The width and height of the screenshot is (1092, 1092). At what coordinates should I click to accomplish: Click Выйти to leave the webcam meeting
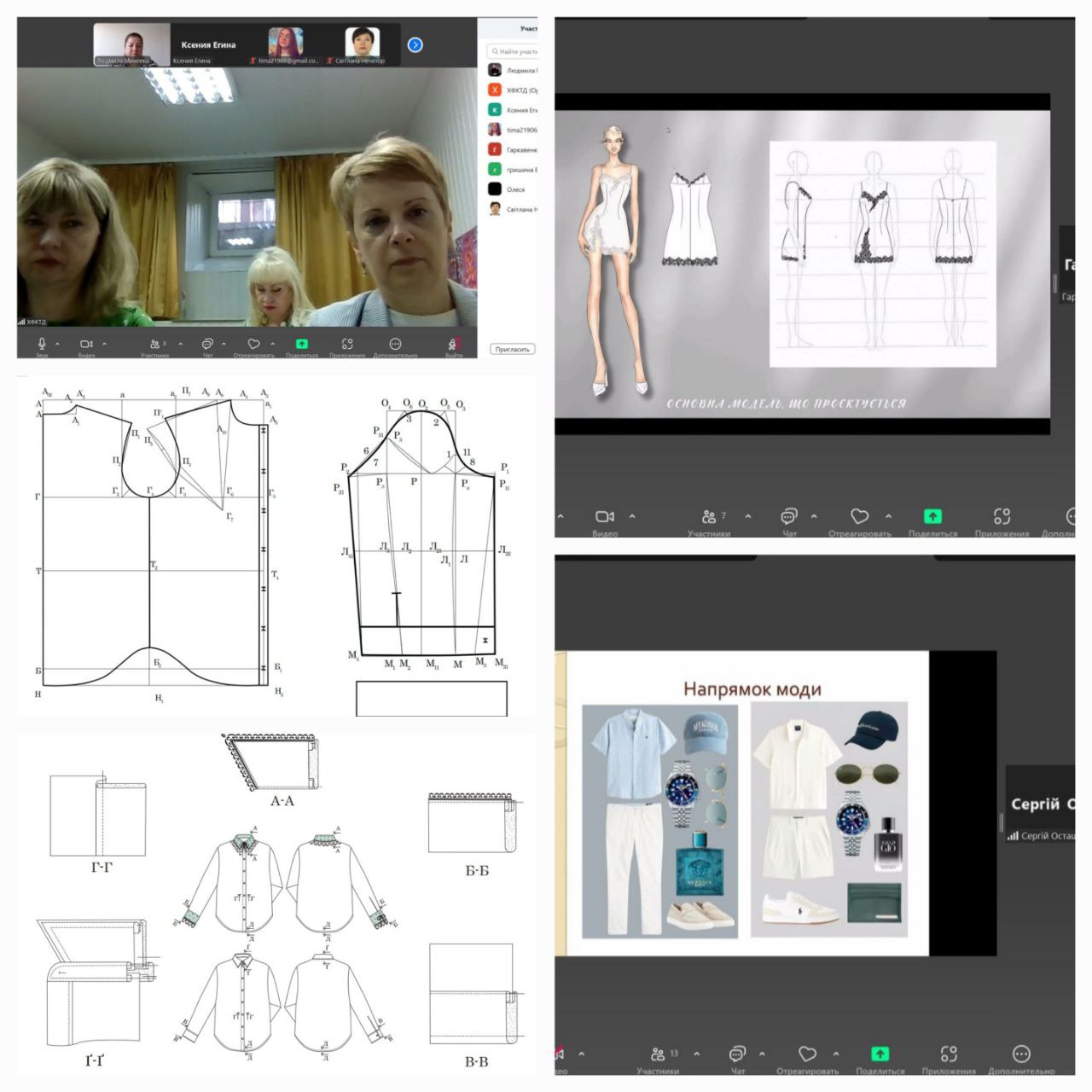[453, 344]
